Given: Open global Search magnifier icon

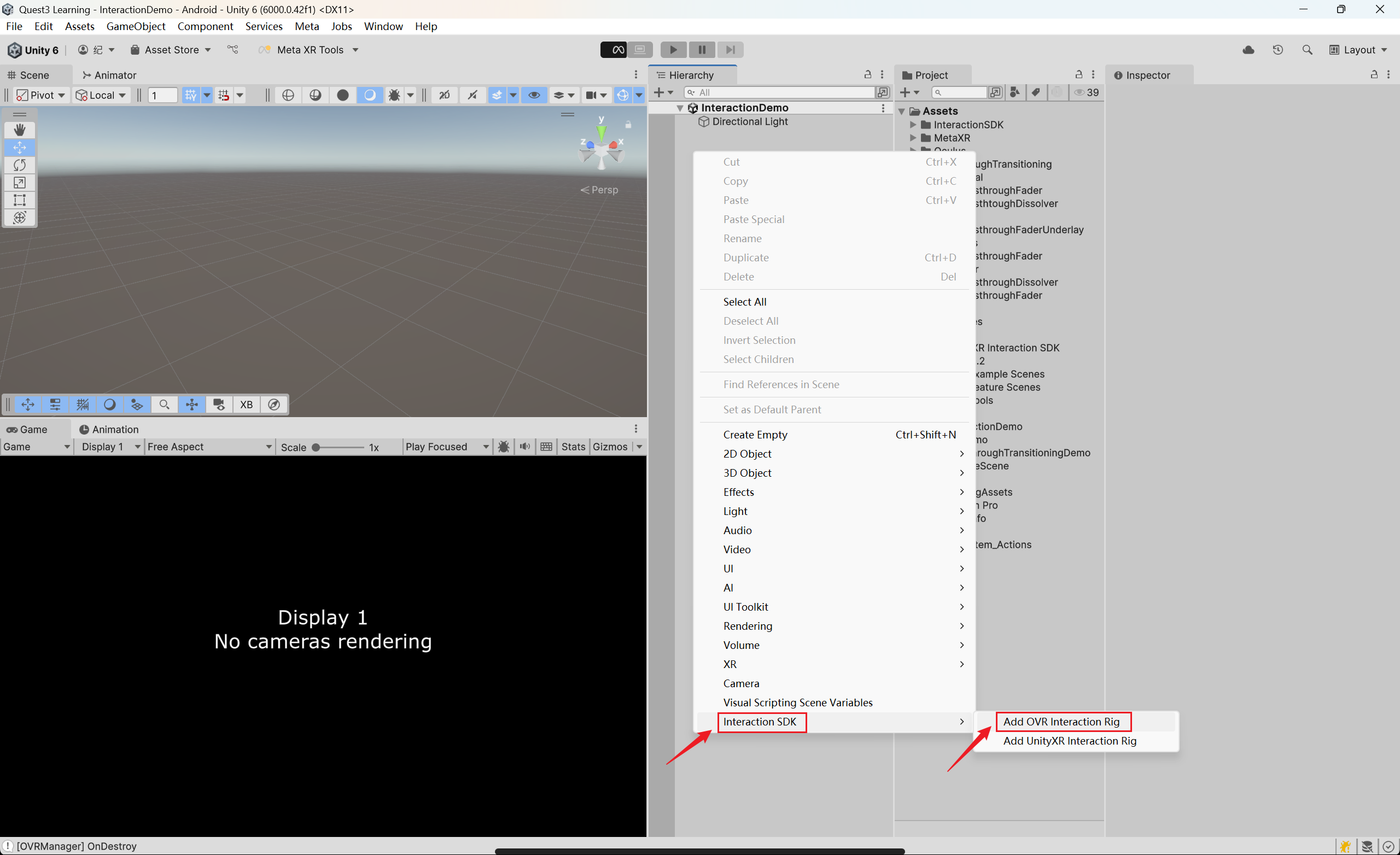Looking at the screenshot, I should 1307,50.
